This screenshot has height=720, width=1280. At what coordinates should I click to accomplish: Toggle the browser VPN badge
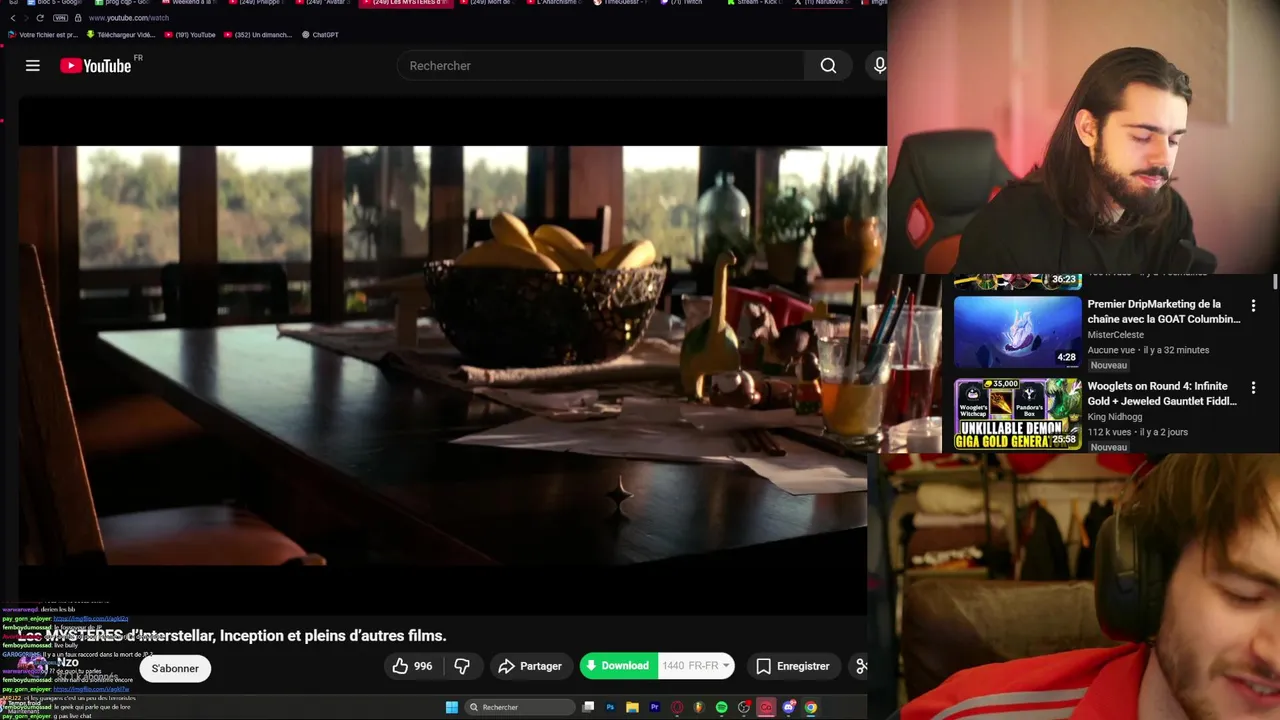[x=60, y=18]
